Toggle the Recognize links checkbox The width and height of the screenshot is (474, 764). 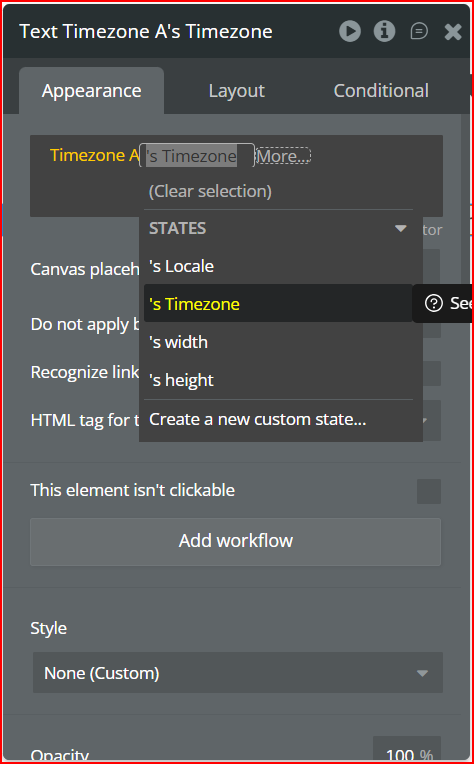(x=432, y=373)
